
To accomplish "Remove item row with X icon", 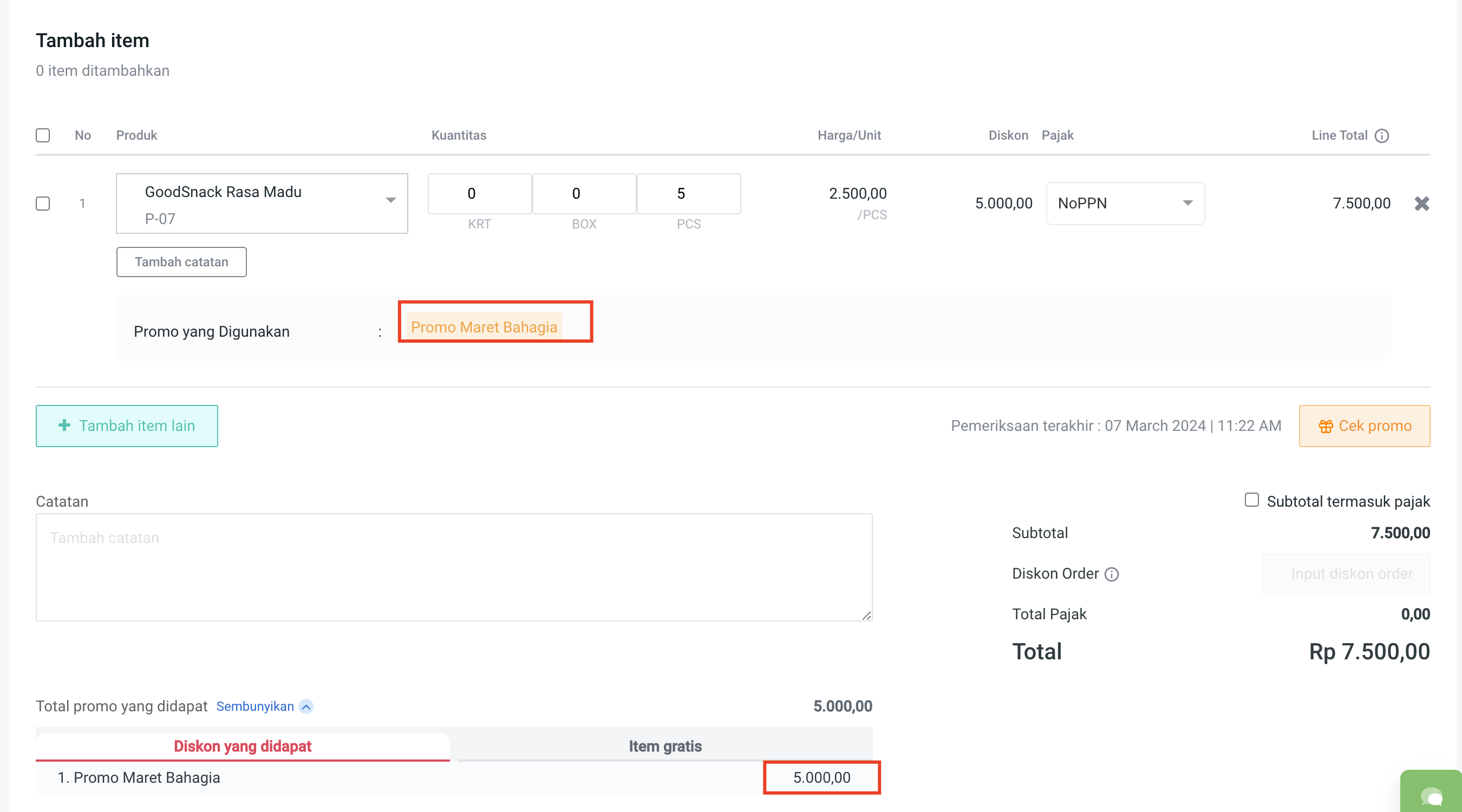I will click(1421, 203).
